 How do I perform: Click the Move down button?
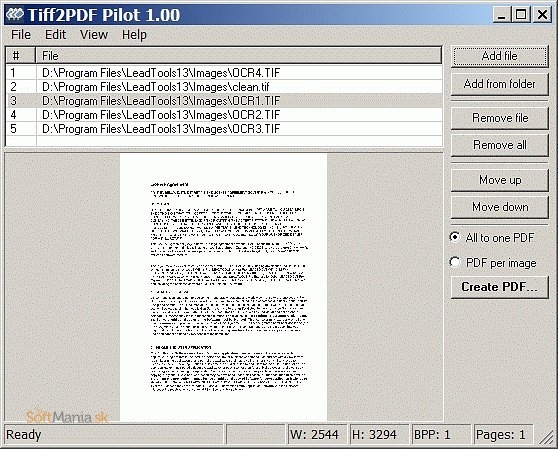coord(500,207)
